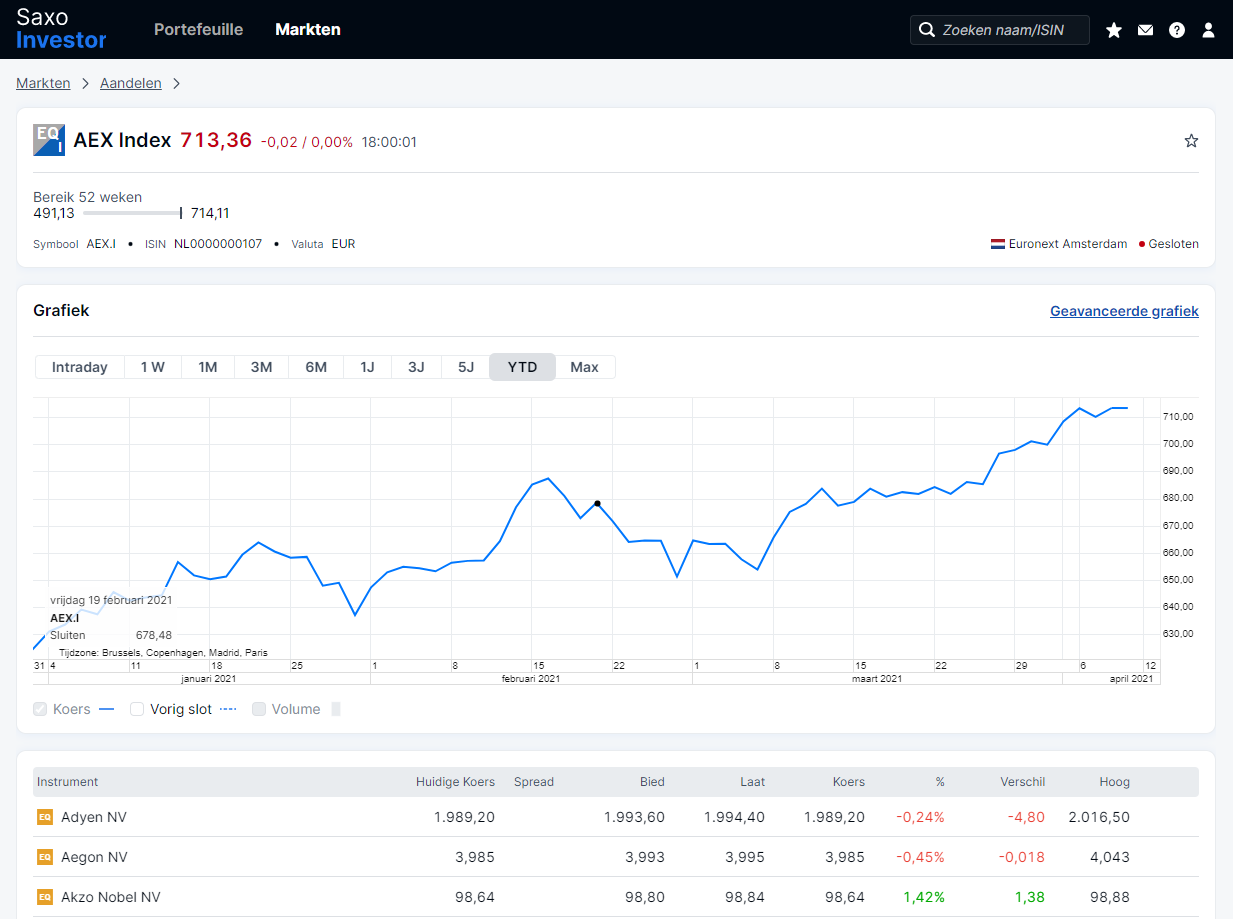Enable the Volume checkbox

pos(259,709)
